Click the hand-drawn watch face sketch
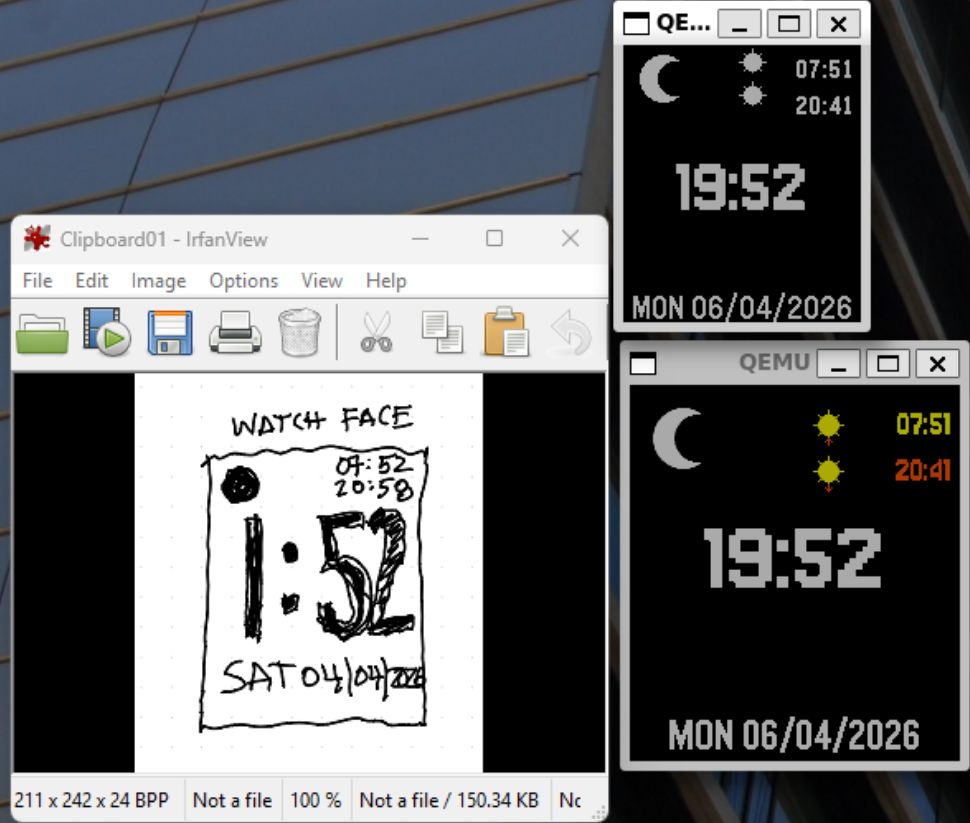 coord(308,572)
